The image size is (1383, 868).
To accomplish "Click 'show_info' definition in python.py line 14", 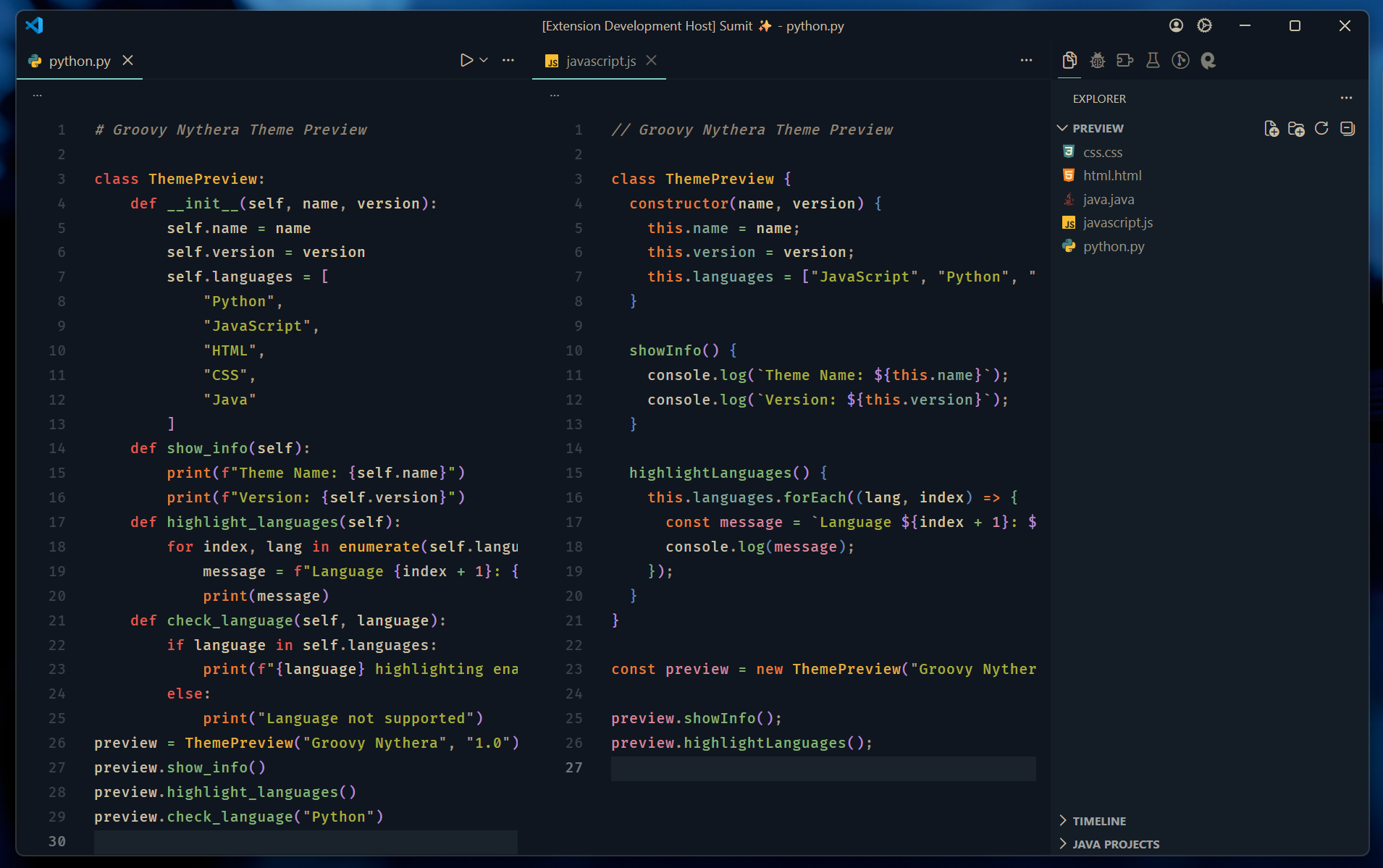I will 207,449.
